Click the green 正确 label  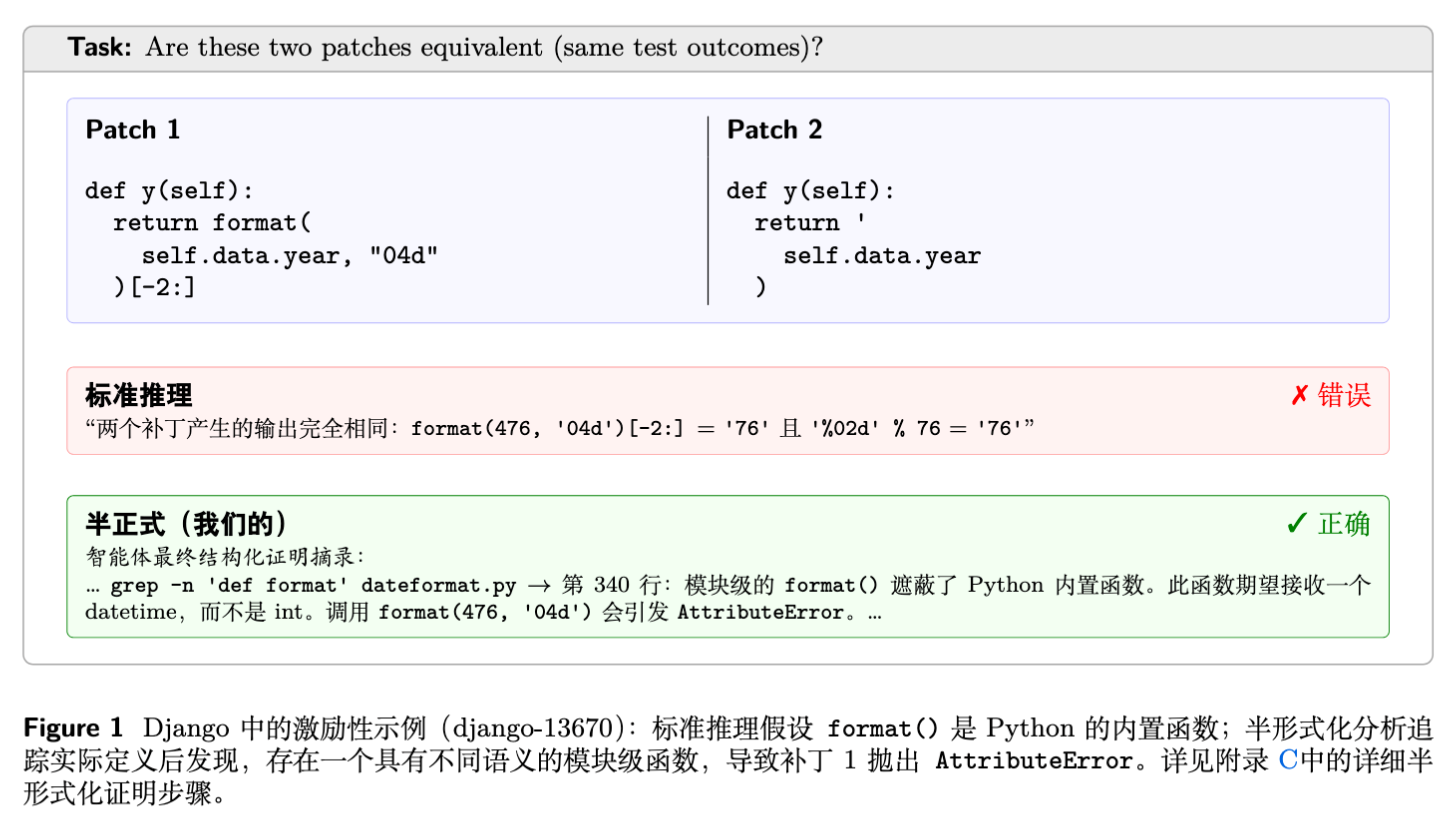coord(1344,524)
